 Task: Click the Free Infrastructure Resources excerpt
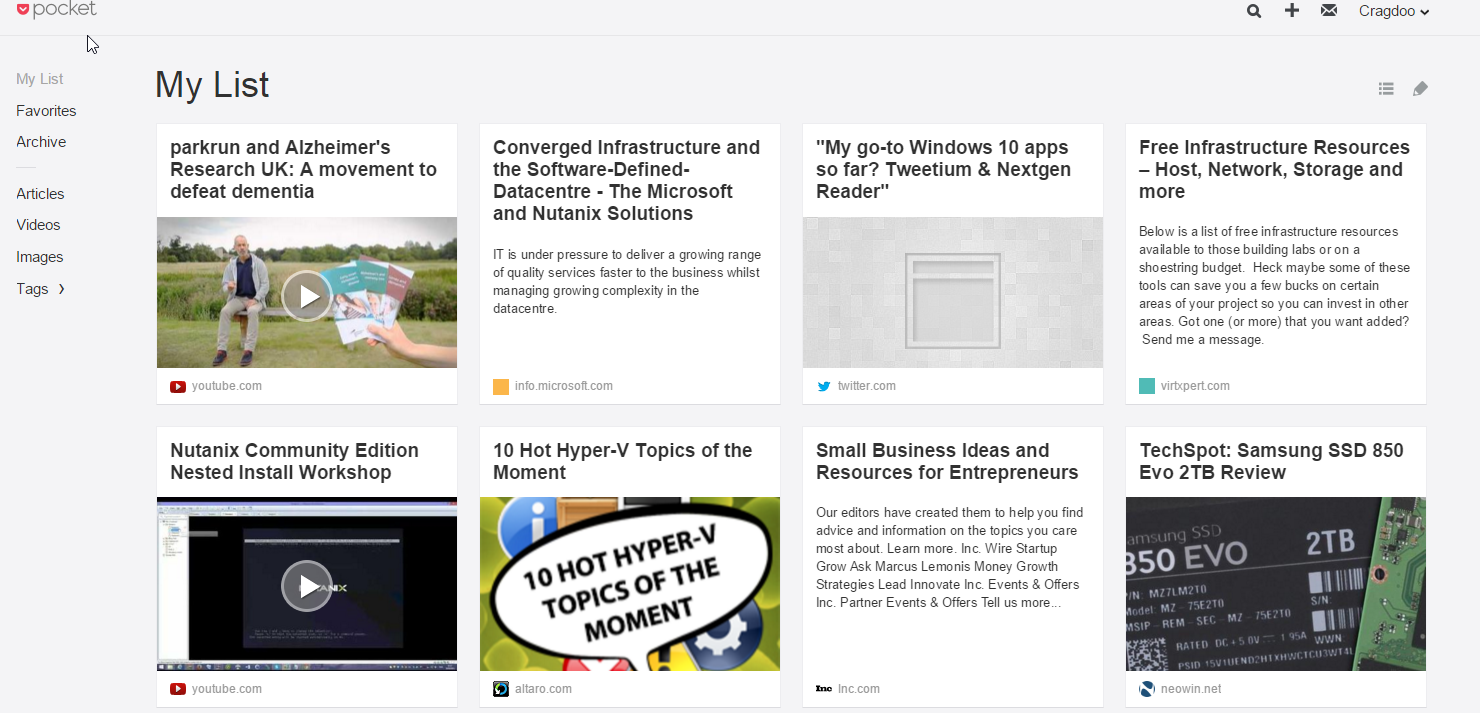pos(1275,286)
